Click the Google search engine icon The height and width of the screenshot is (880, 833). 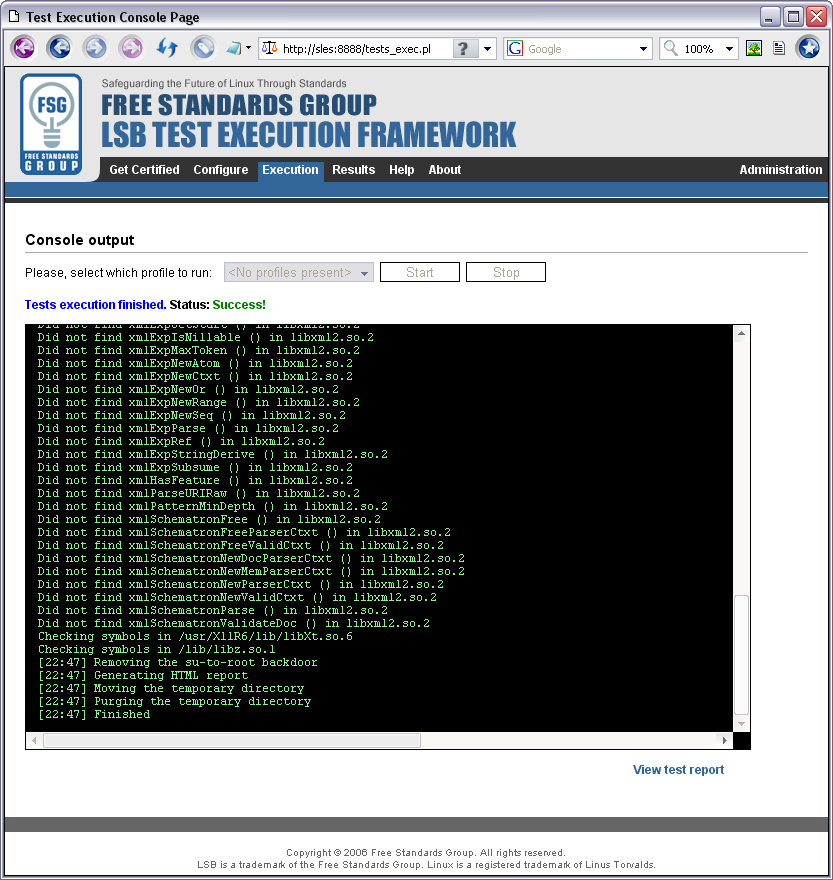[x=515, y=48]
